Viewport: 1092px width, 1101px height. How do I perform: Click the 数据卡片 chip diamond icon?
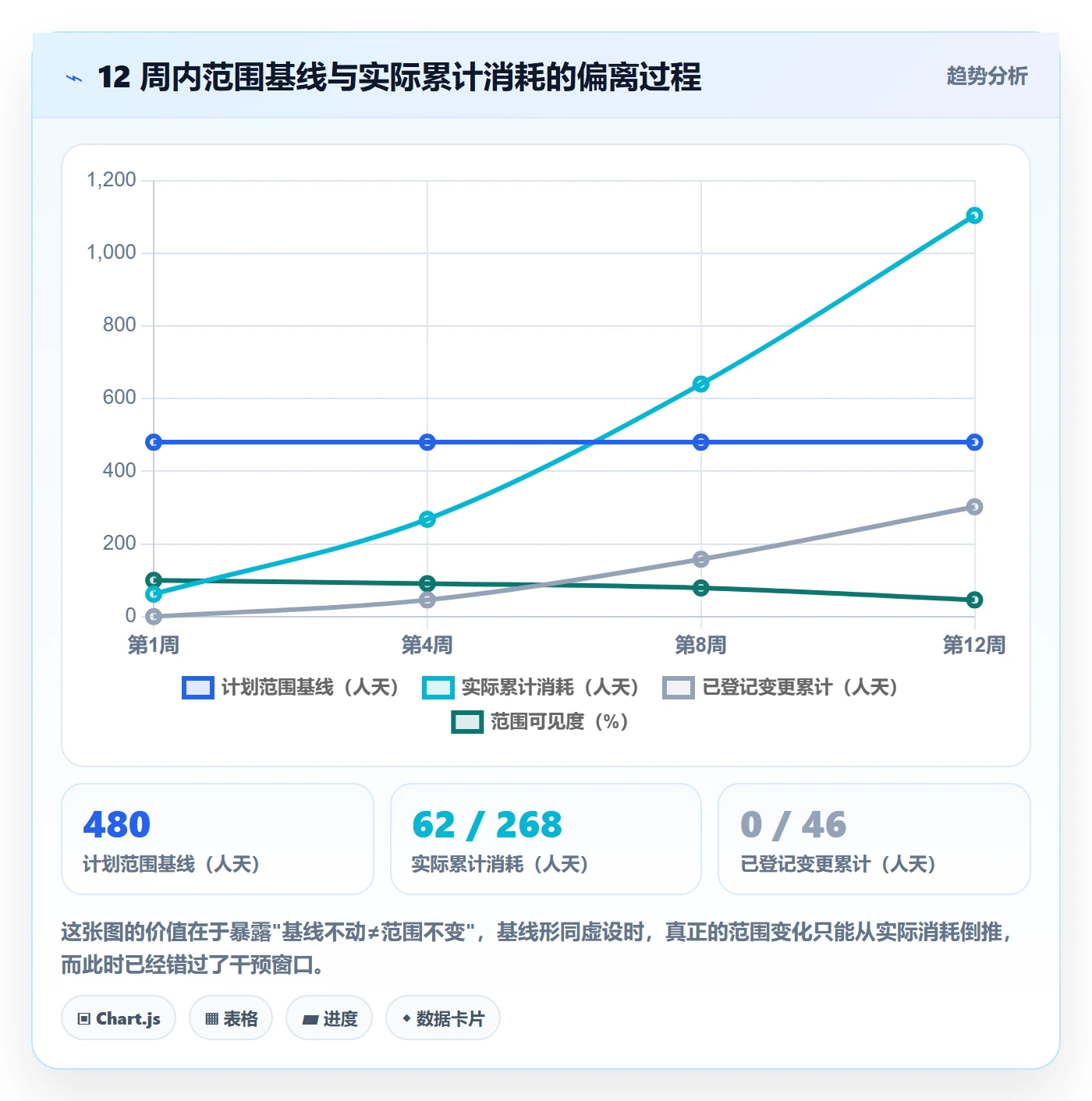coord(406,1018)
